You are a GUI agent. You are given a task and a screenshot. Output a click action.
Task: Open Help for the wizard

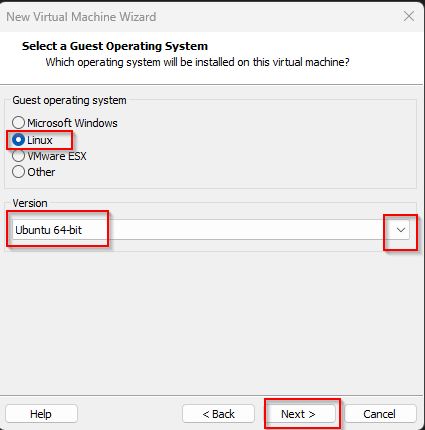click(x=41, y=414)
